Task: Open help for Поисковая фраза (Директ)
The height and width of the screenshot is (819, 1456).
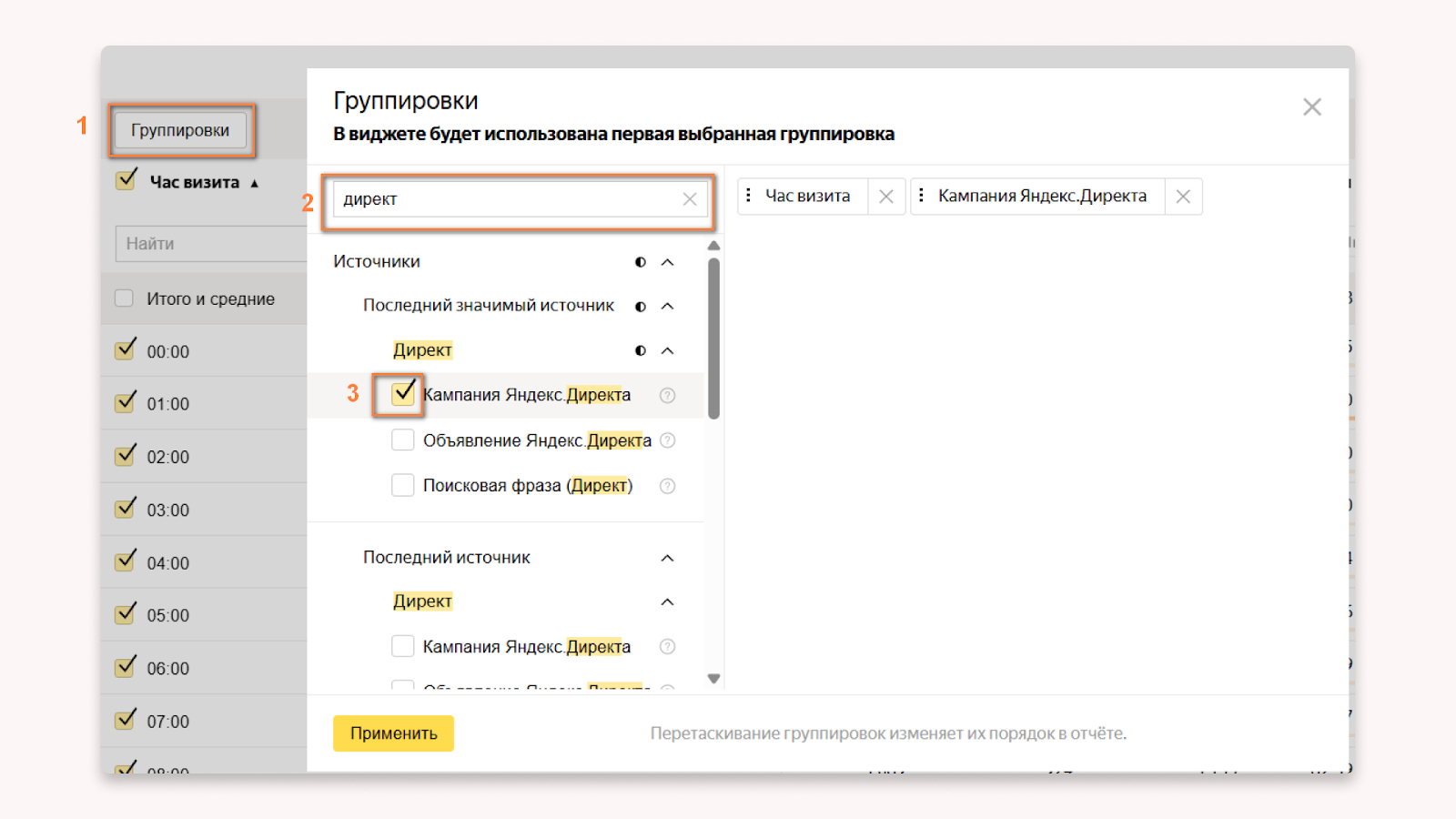Action: [x=667, y=486]
